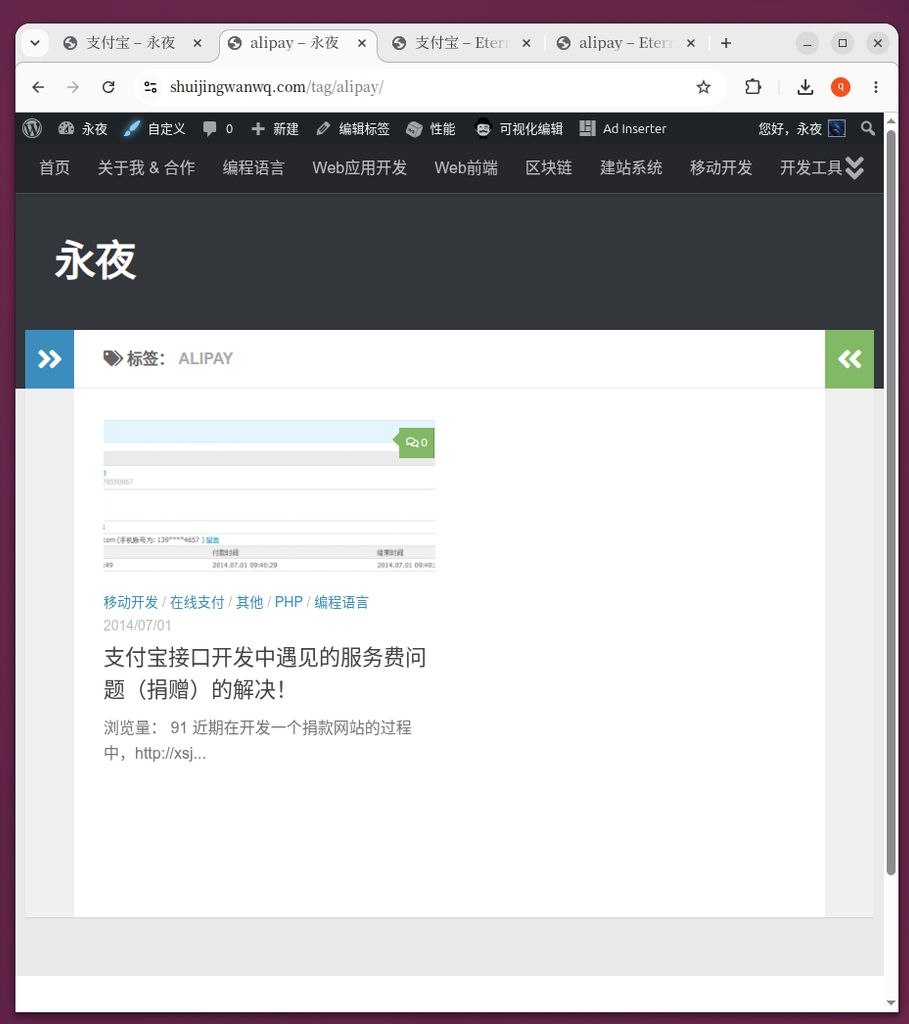Open the 新建 new content menu
The image size is (909, 1024).
[275, 129]
